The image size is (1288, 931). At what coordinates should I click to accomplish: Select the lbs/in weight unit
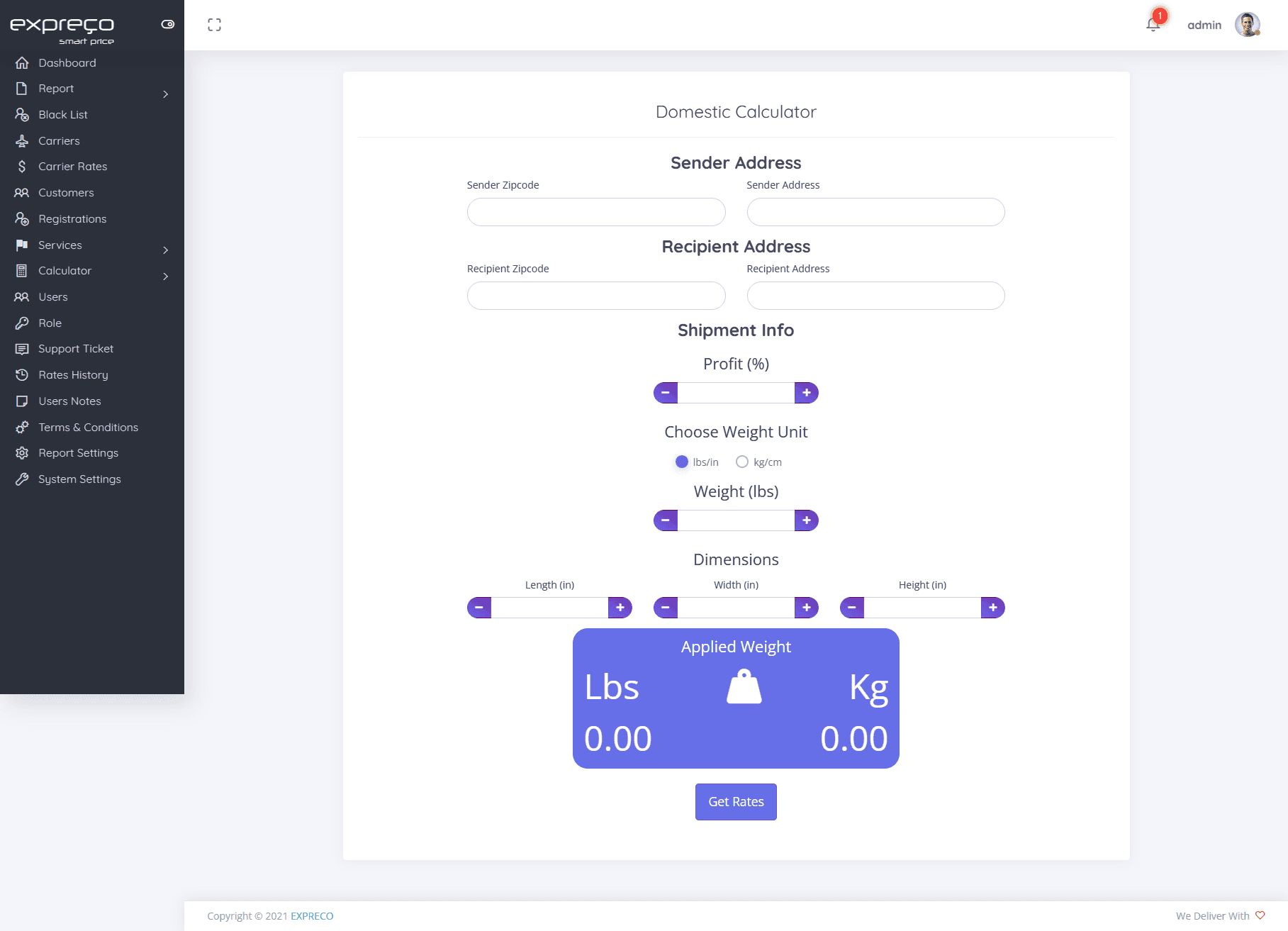click(x=682, y=462)
